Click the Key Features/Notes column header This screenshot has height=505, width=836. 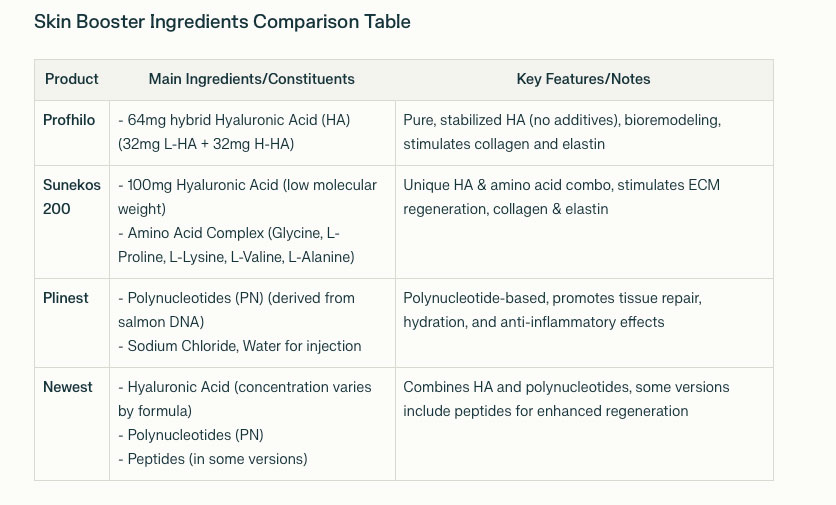click(583, 79)
